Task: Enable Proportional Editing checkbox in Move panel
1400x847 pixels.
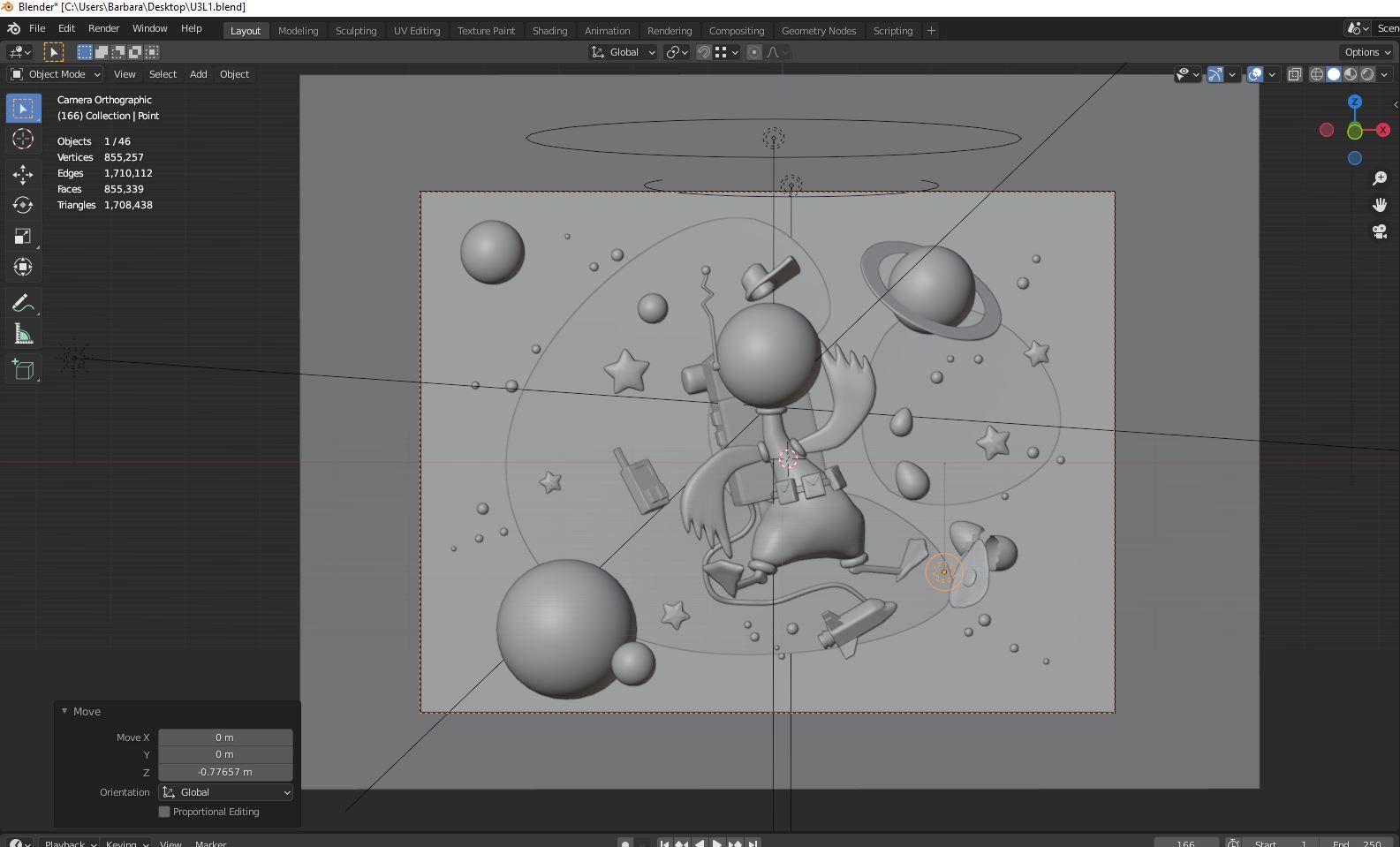Action: (x=164, y=812)
